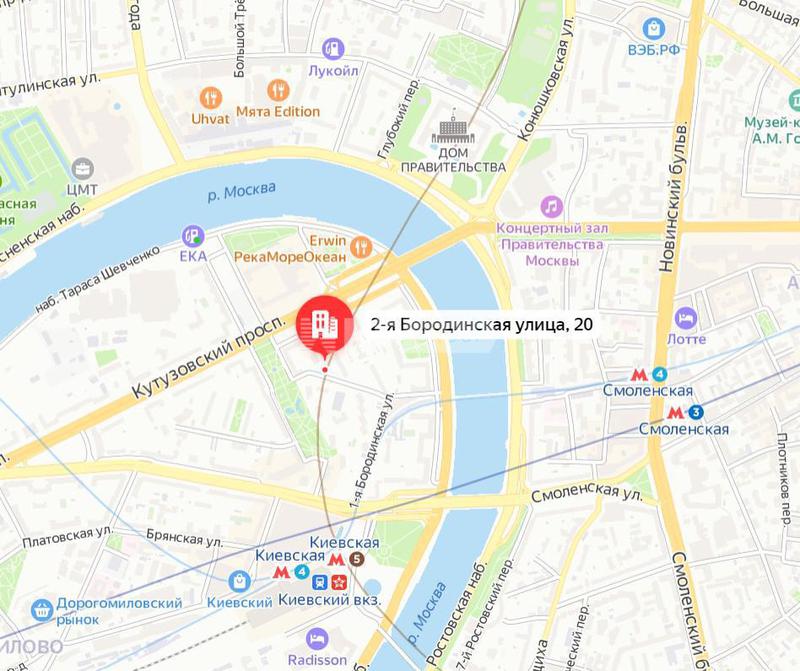Select the EKA parking marker
The image size is (800, 671).
click(x=193, y=236)
